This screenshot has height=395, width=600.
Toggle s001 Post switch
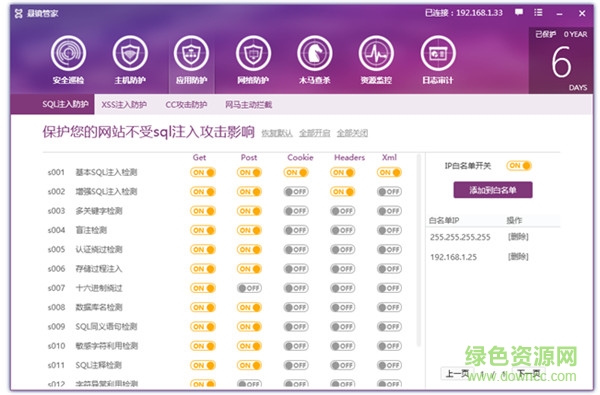pyautogui.click(x=249, y=173)
